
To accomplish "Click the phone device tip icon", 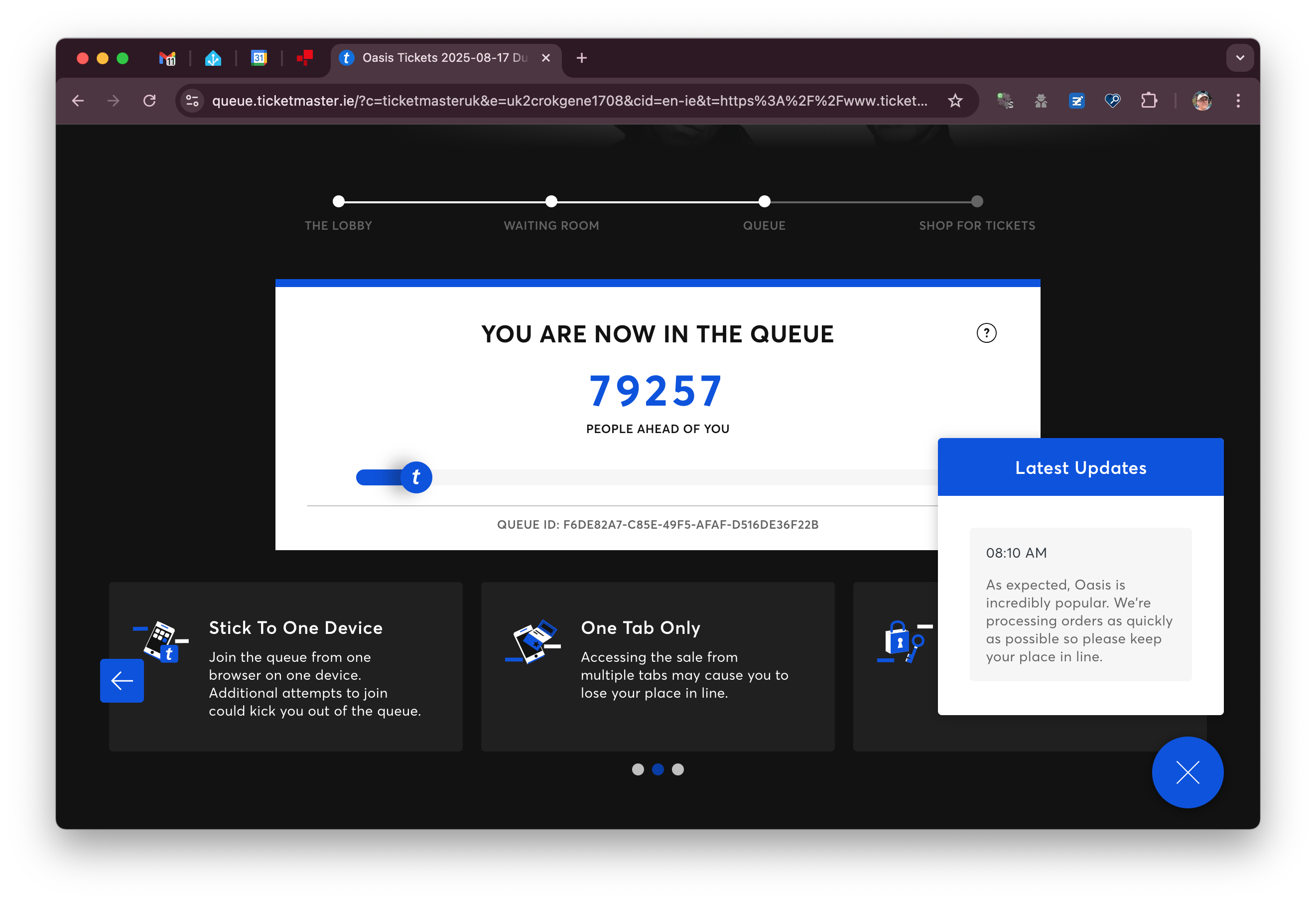I will [x=161, y=641].
